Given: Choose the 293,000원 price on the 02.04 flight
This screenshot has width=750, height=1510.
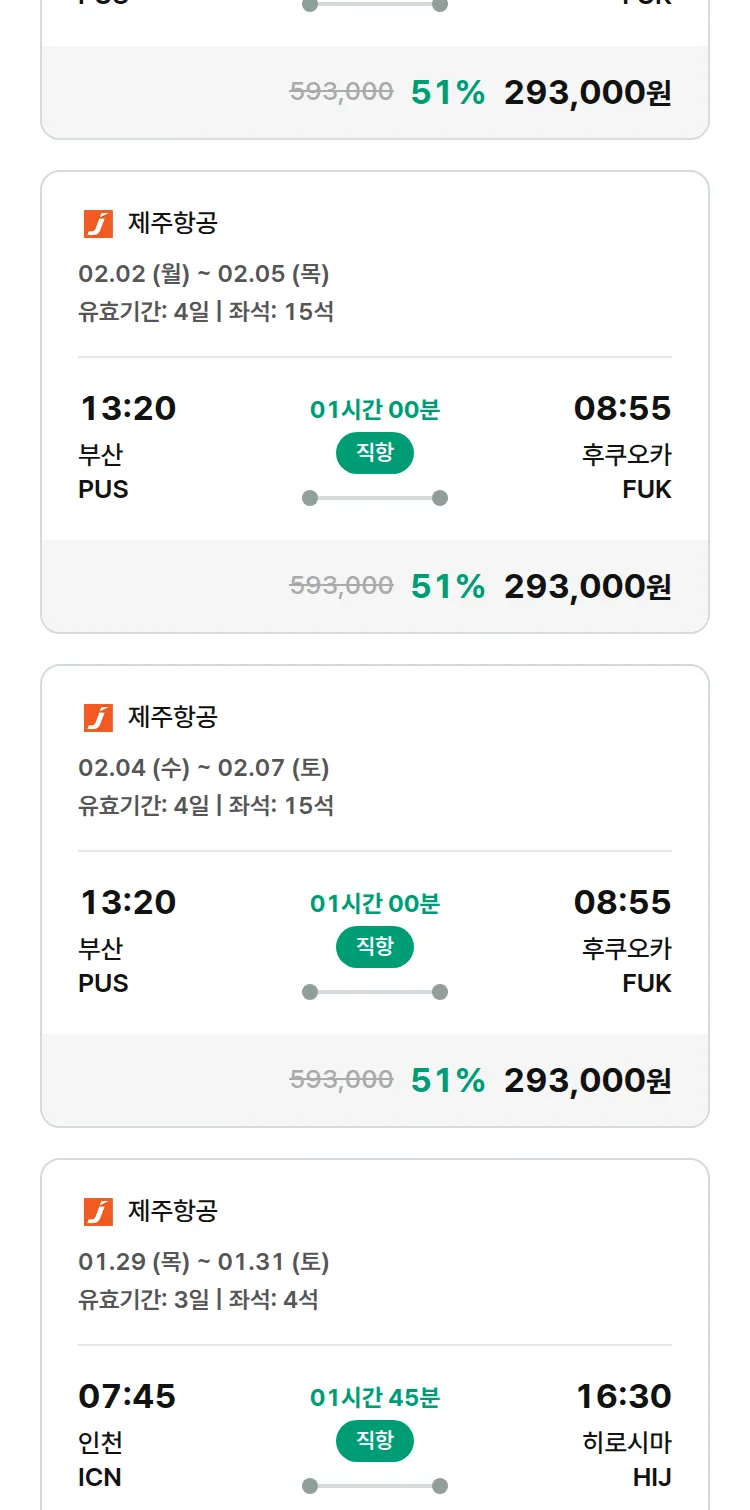Looking at the screenshot, I should pos(587,1081).
